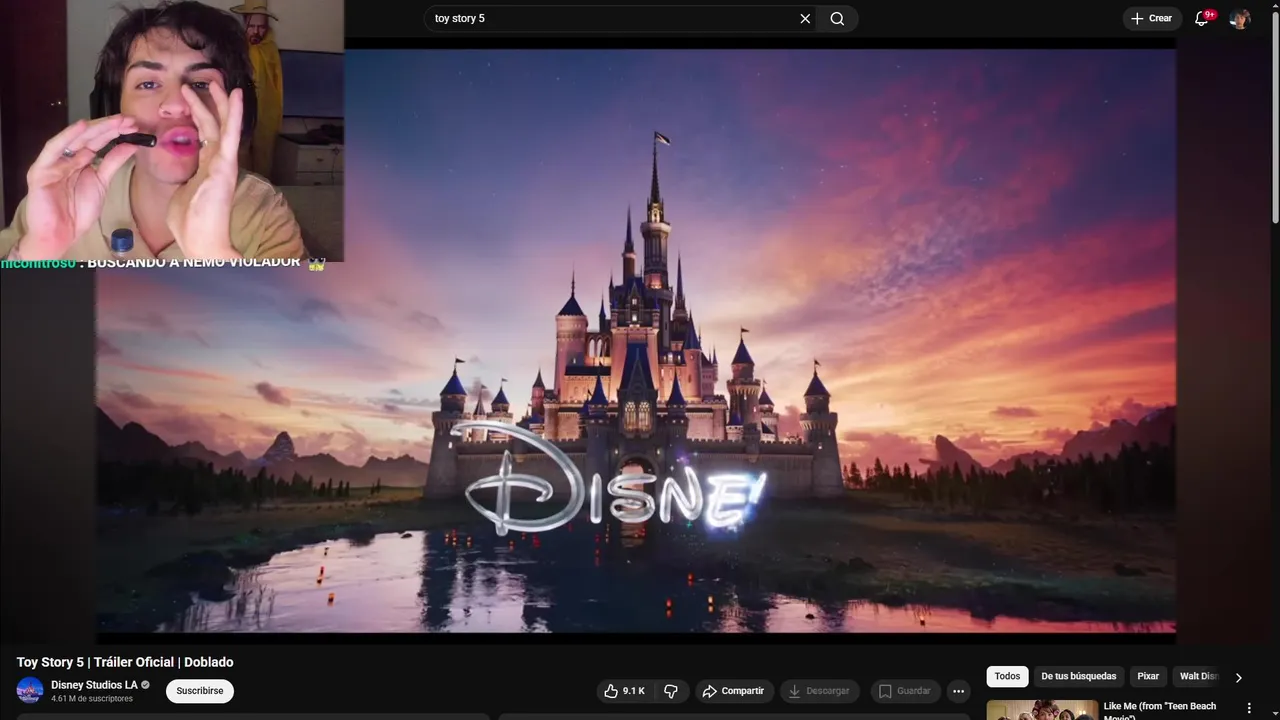
Task: Open the Crear menu button
Action: click(x=1152, y=18)
